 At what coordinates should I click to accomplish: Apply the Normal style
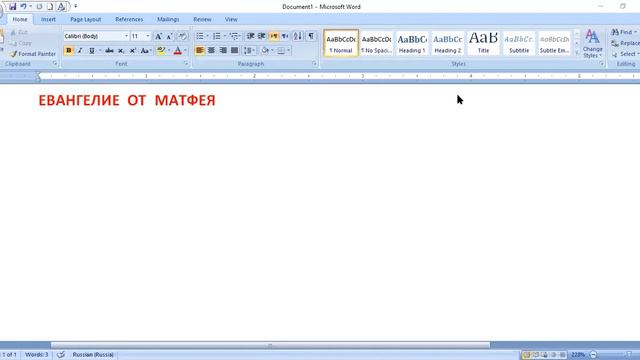[x=341, y=43]
